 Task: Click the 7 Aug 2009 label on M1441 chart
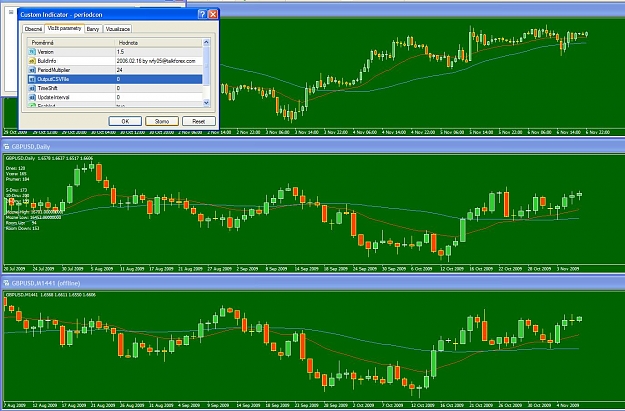click(x=15, y=406)
